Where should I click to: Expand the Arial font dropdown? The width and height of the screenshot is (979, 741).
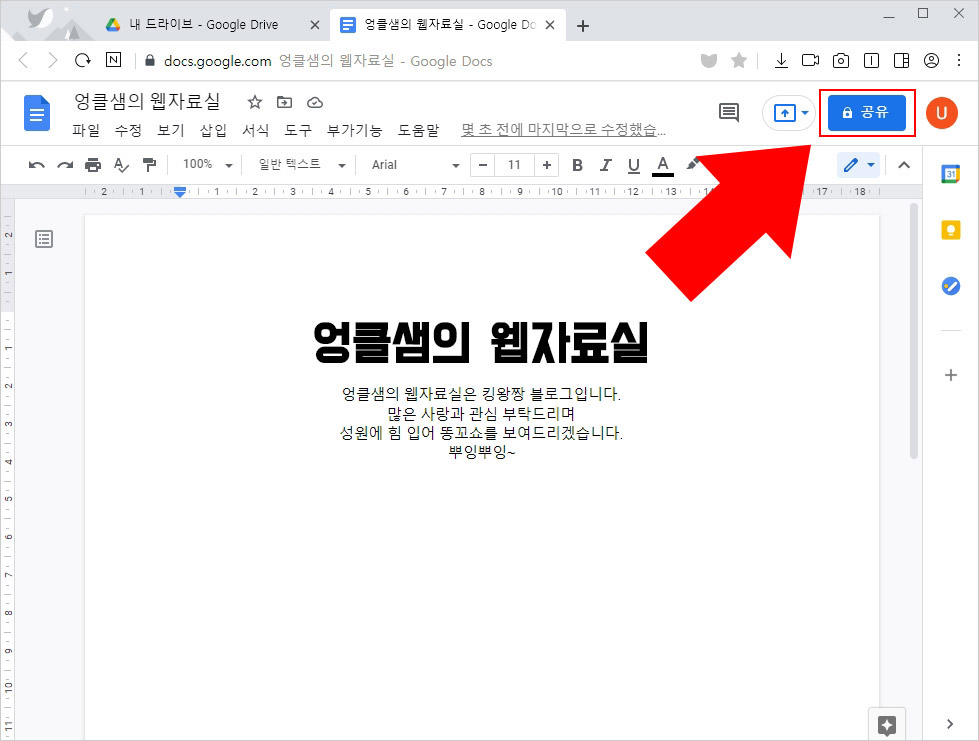(415, 165)
